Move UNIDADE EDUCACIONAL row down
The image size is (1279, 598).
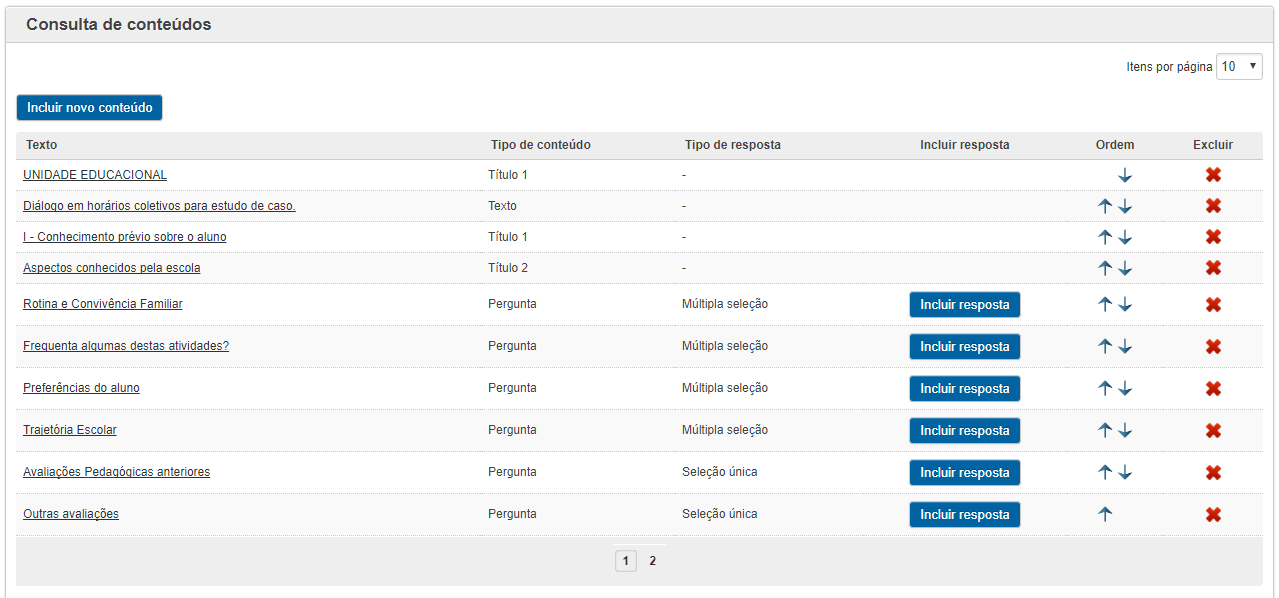[x=1125, y=175]
